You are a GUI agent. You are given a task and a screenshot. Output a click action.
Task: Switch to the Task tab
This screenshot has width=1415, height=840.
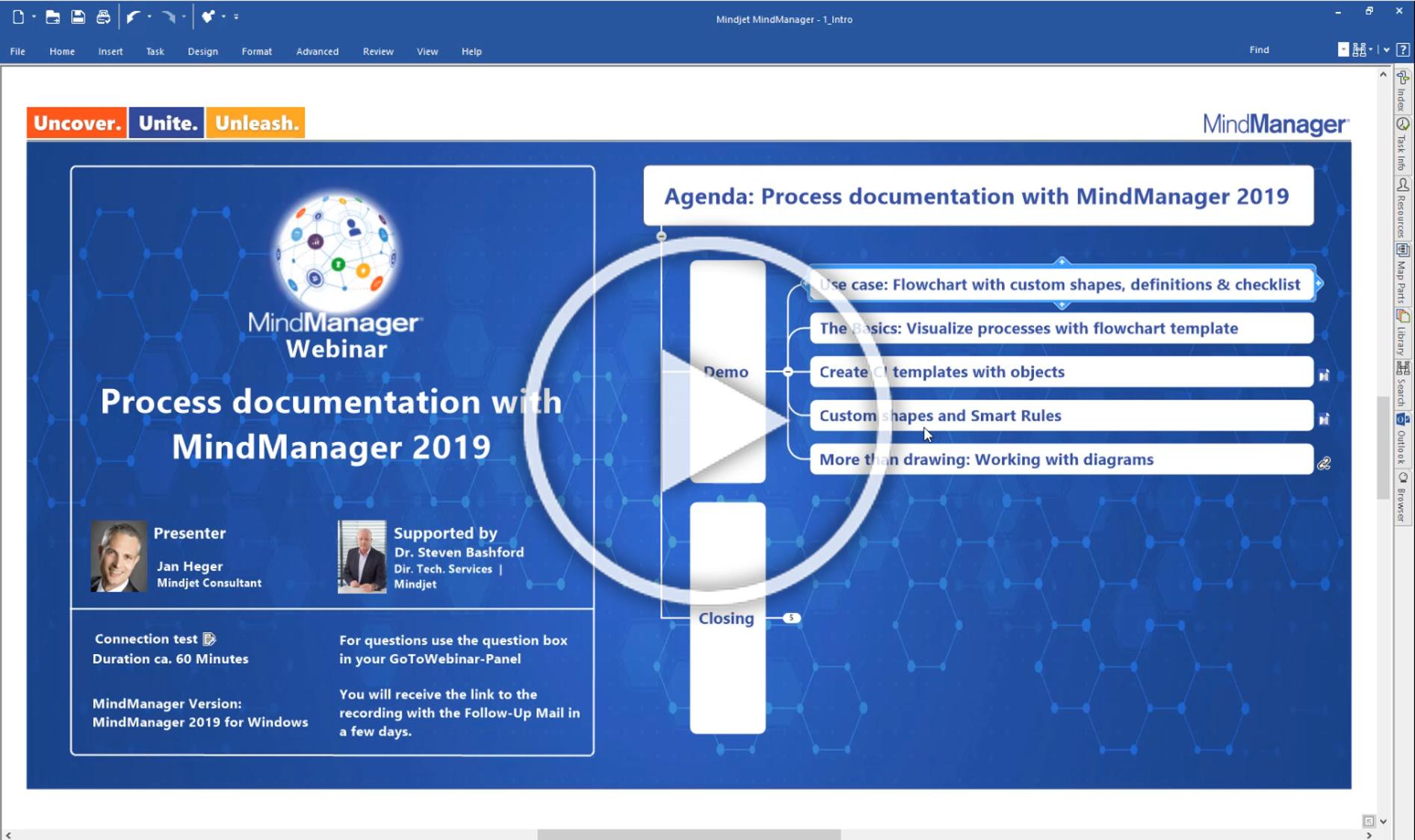click(x=155, y=51)
